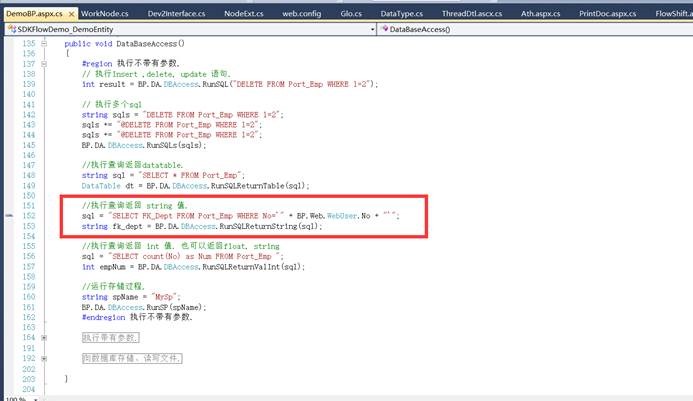Close the DemoBP.aspx.cs tab
The width and height of the screenshot is (693, 401).
tap(71, 14)
